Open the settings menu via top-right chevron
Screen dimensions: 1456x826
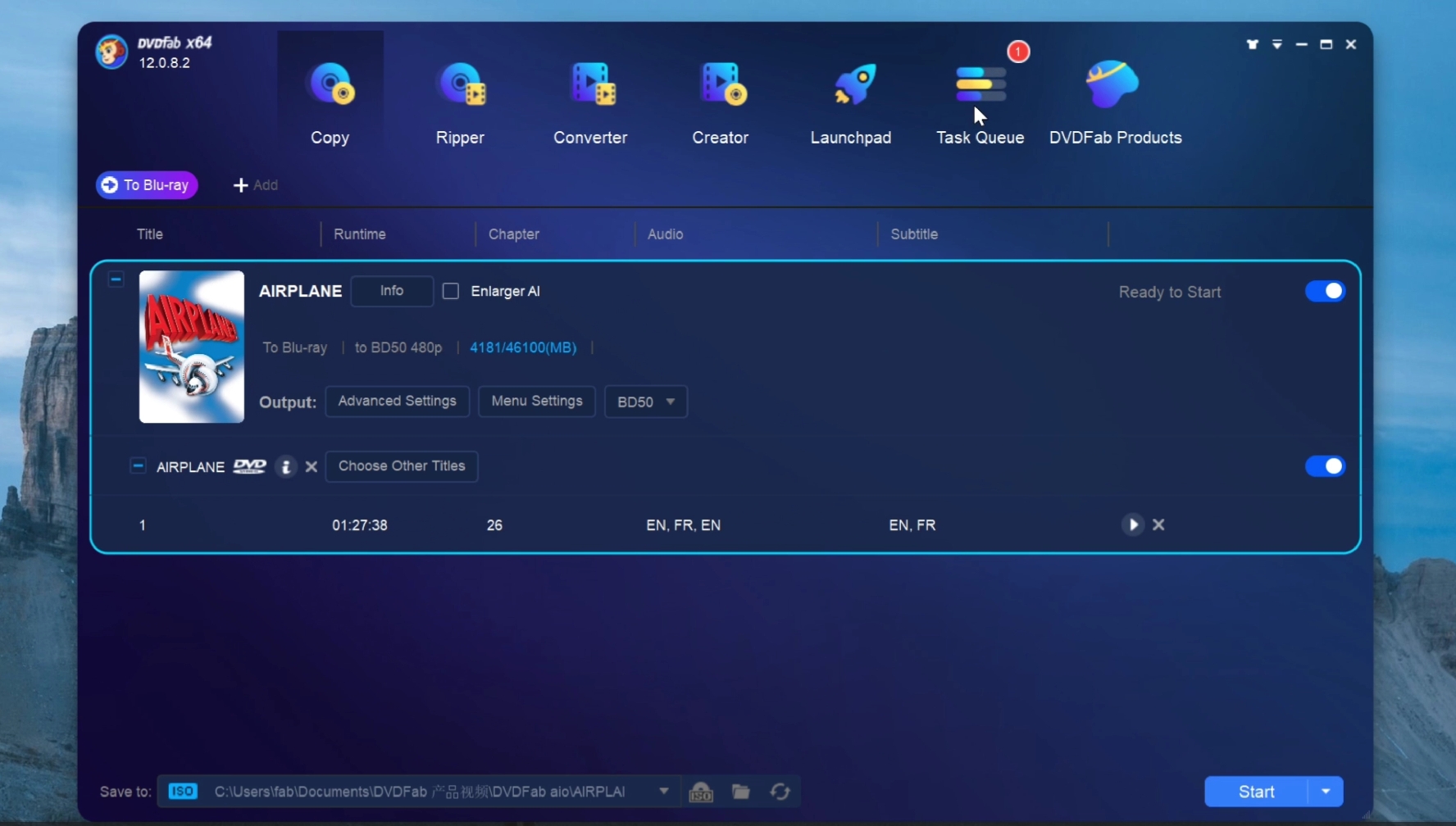click(1277, 44)
